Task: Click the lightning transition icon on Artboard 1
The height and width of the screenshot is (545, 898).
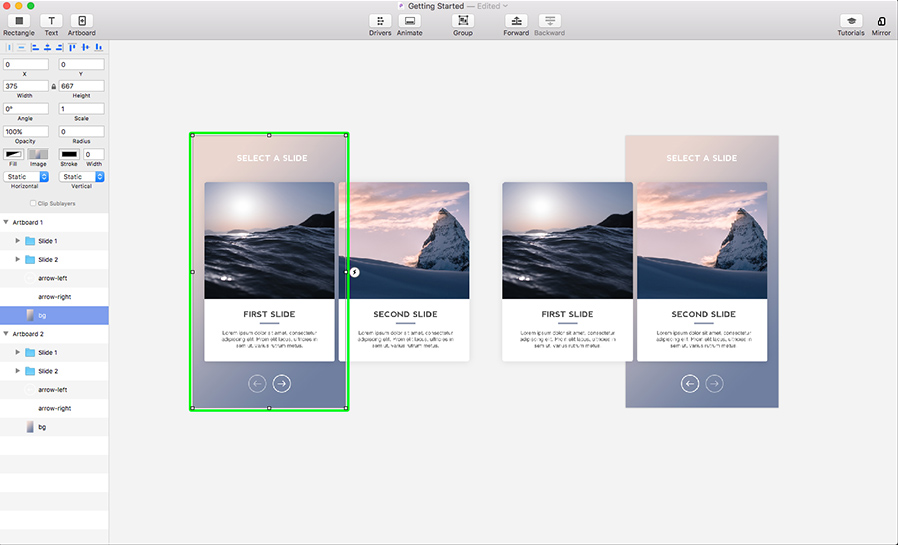Action: point(355,272)
